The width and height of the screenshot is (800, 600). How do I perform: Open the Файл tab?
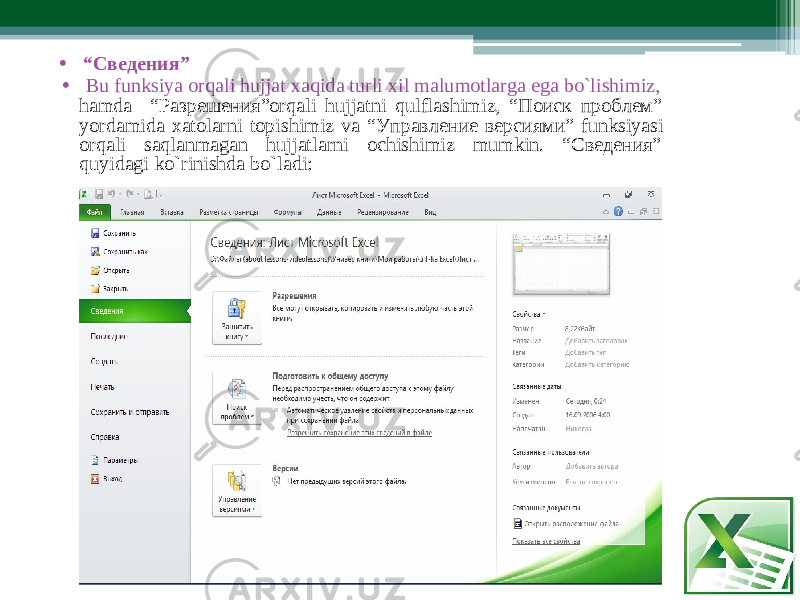click(95, 212)
